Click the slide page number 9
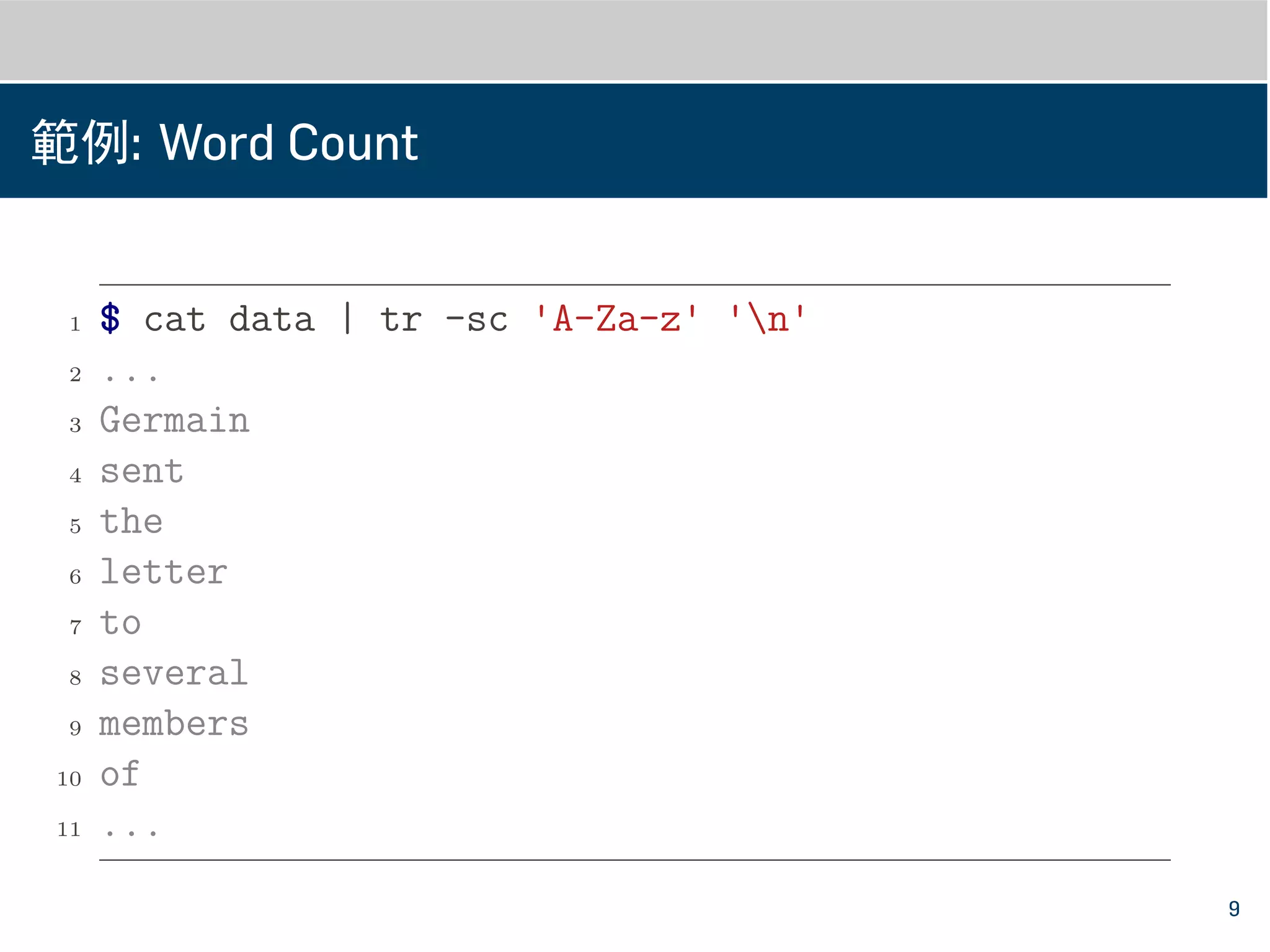This screenshot has width=1270, height=952. [1234, 909]
